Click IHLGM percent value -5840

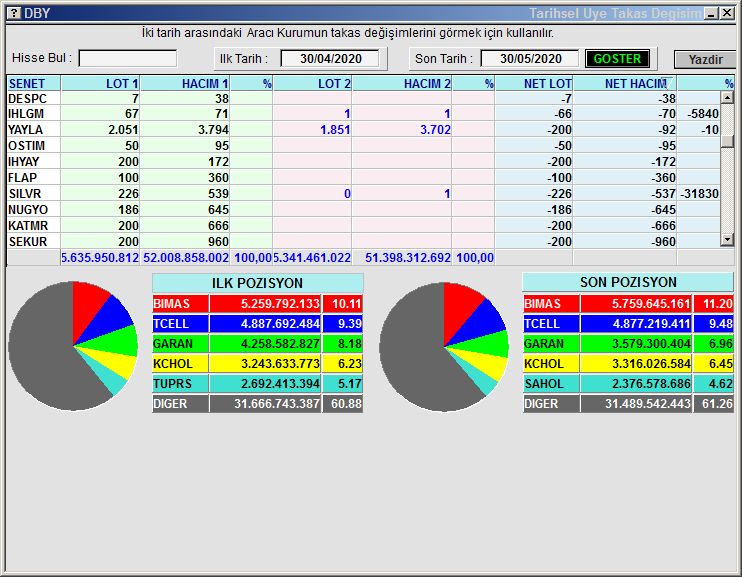tap(703, 114)
